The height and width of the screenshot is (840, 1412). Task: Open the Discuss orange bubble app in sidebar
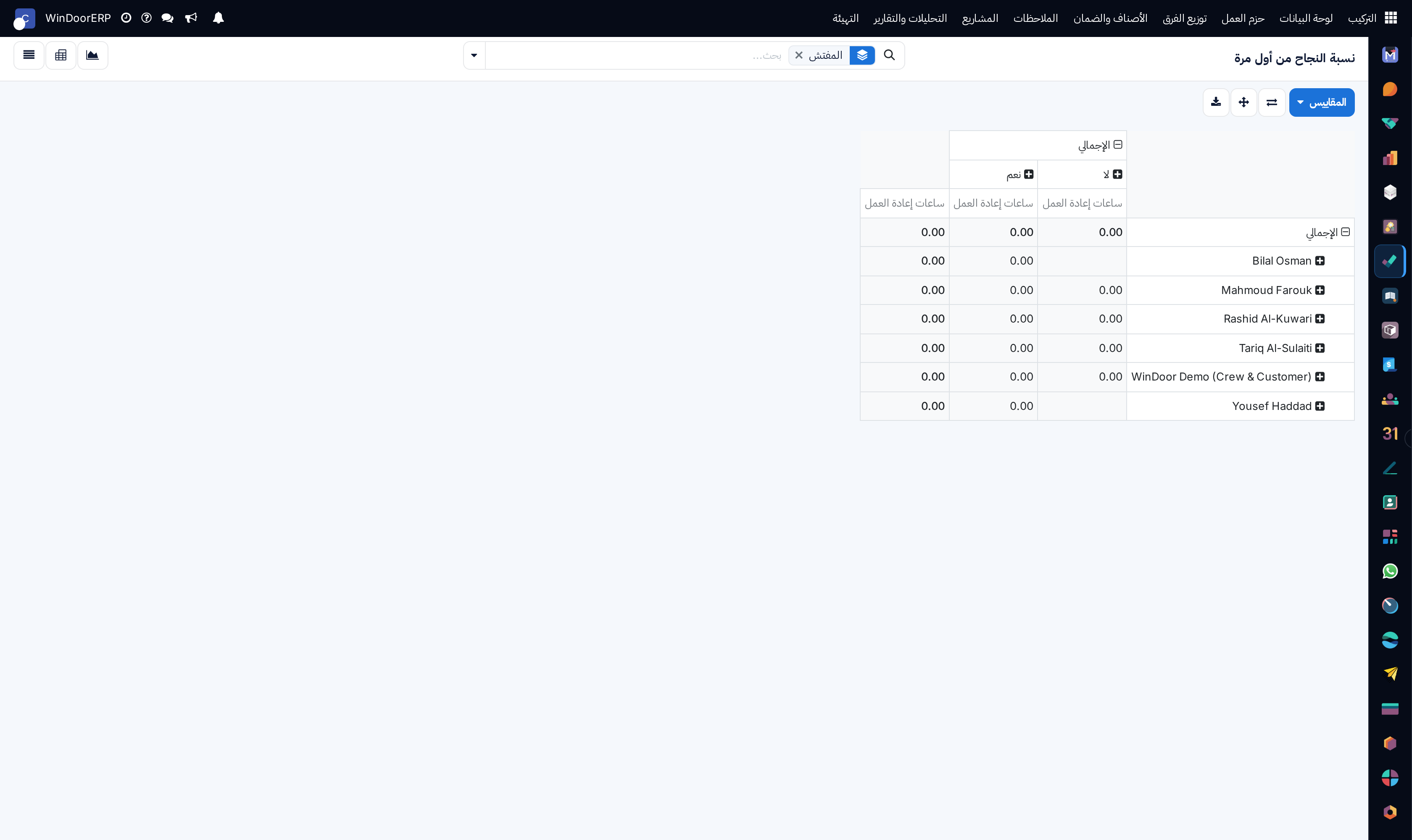1390,89
